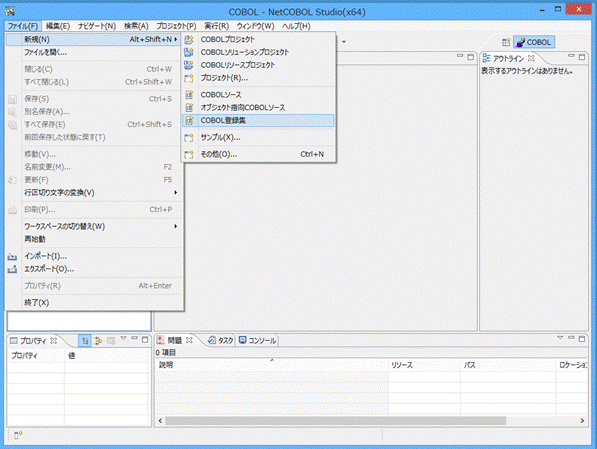The image size is (597, 449).
Task: Click the 値 column header
Action: pyautogui.click(x=107, y=356)
